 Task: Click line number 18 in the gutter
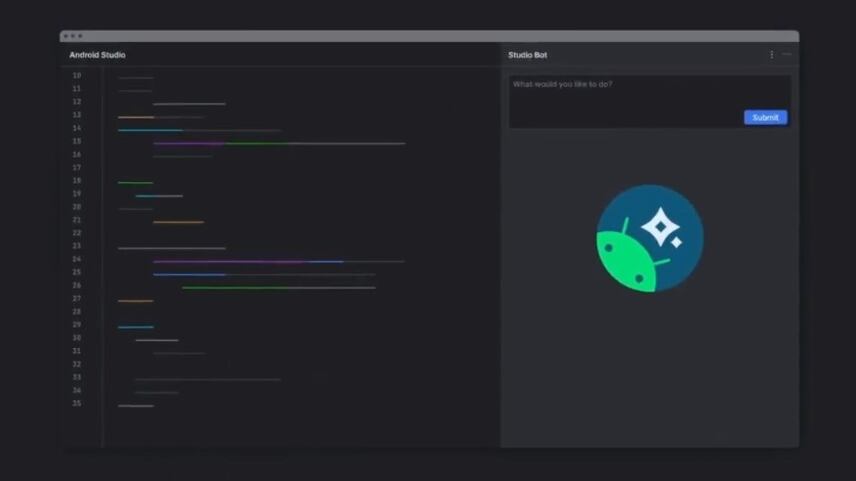point(77,180)
